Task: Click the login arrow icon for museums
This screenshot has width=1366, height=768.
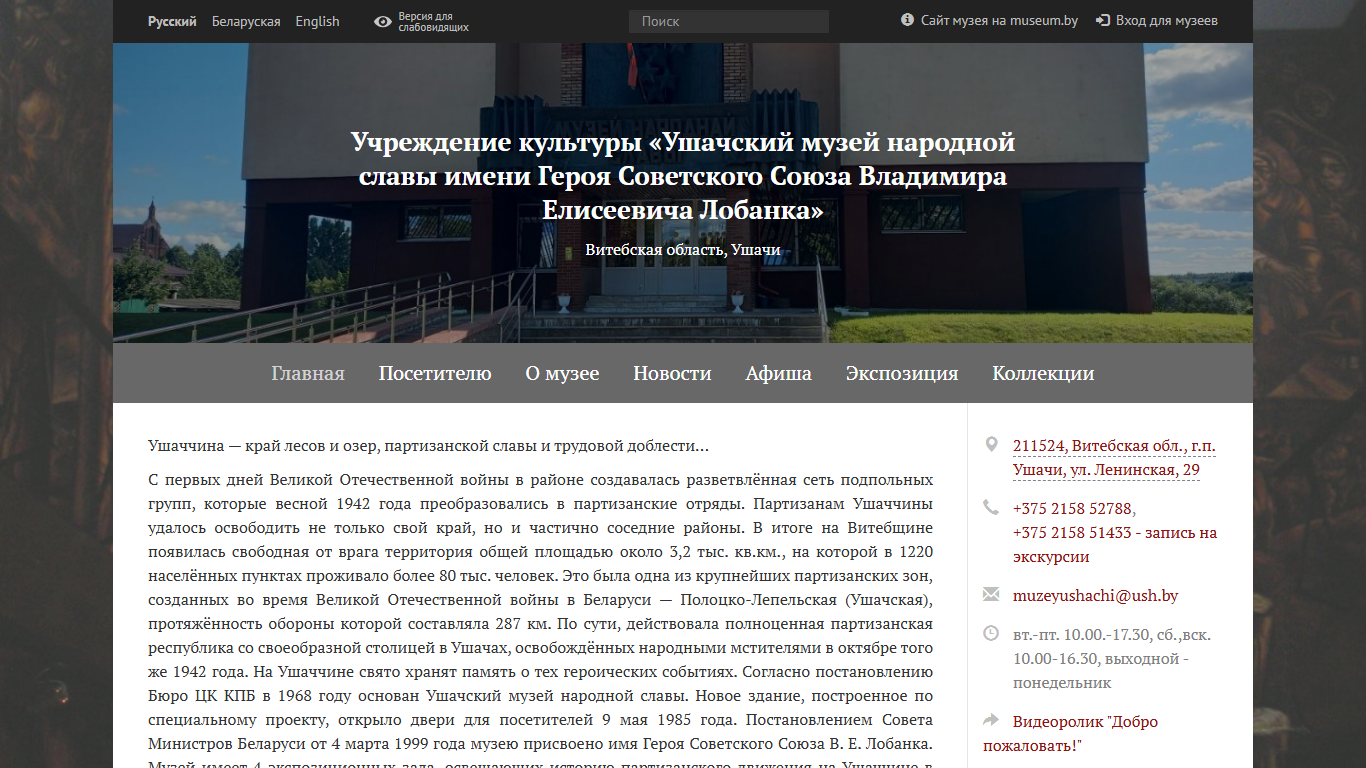Action: 1103,20
